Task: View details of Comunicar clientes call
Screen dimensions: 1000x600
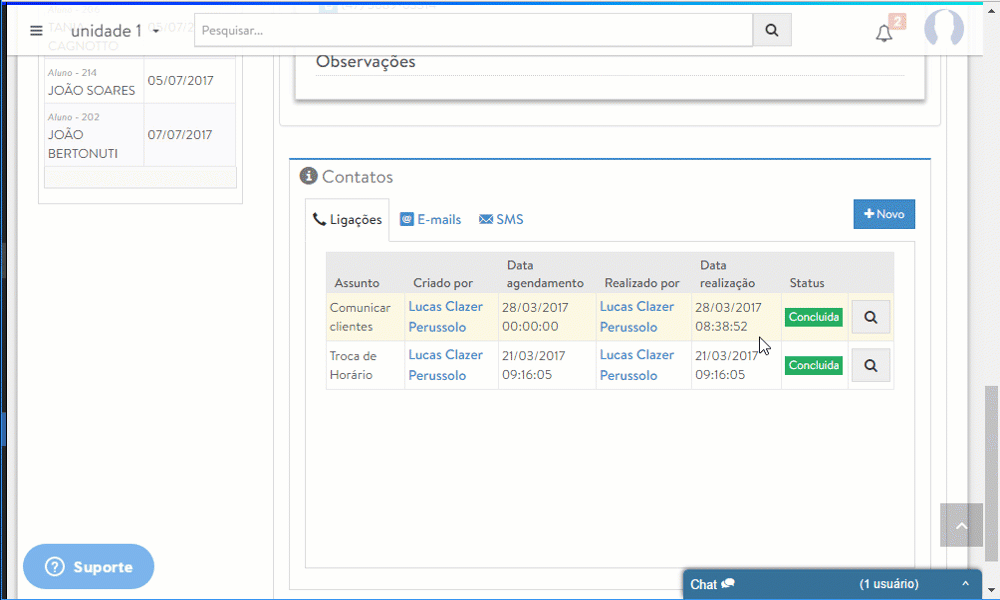Action: point(870,317)
